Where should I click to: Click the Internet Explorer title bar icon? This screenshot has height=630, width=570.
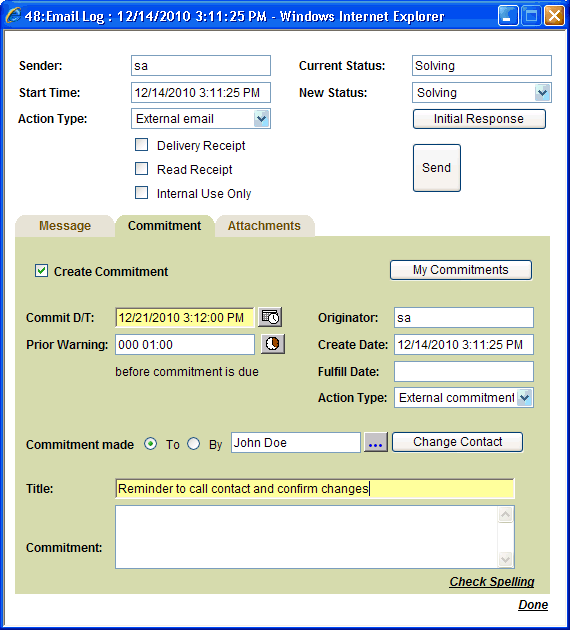tap(13, 16)
